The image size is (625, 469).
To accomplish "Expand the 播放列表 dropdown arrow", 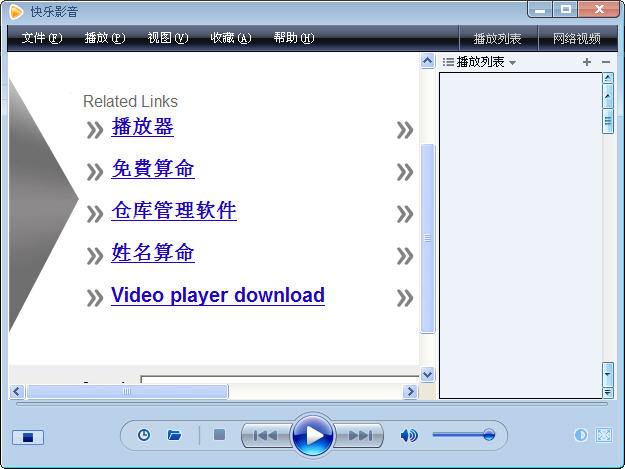I will 513,63.
